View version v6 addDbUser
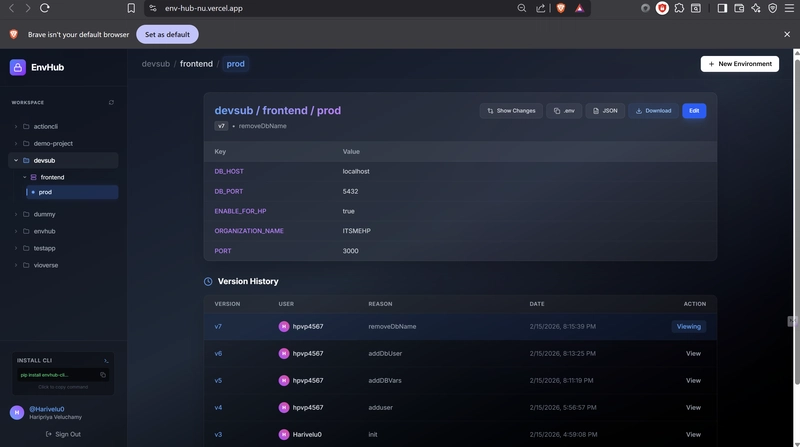This screenshot has height=447, width=800. point(693,353)
